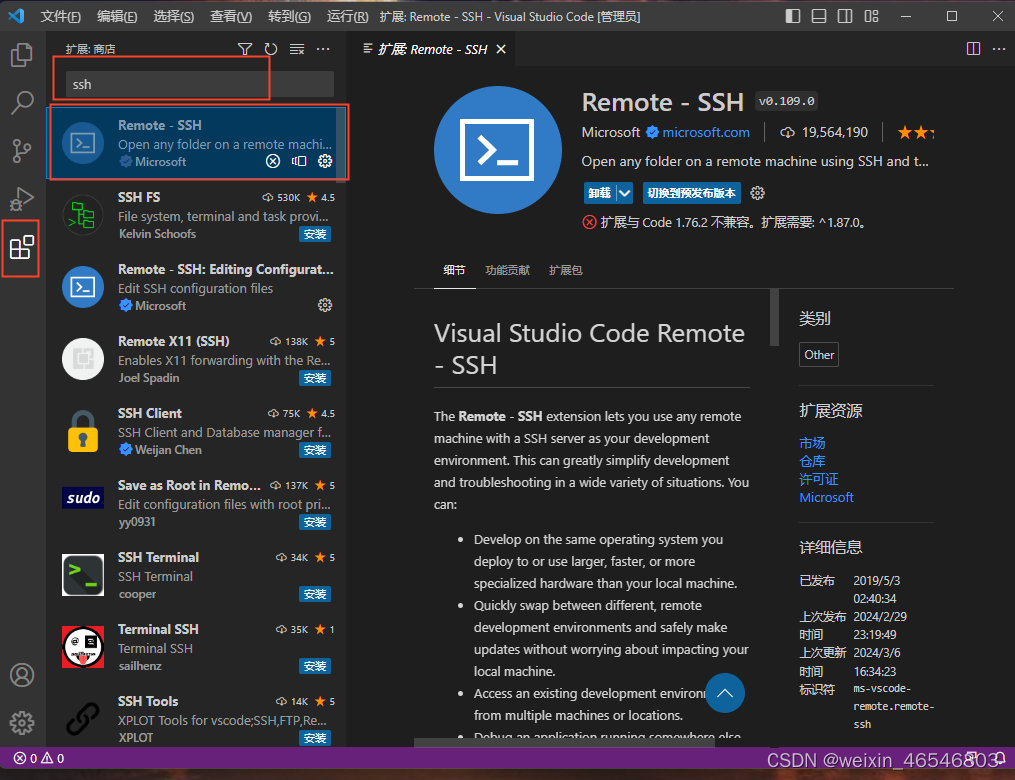
Task: Select the SSH FS extension entry
Action: pos(196,216)
